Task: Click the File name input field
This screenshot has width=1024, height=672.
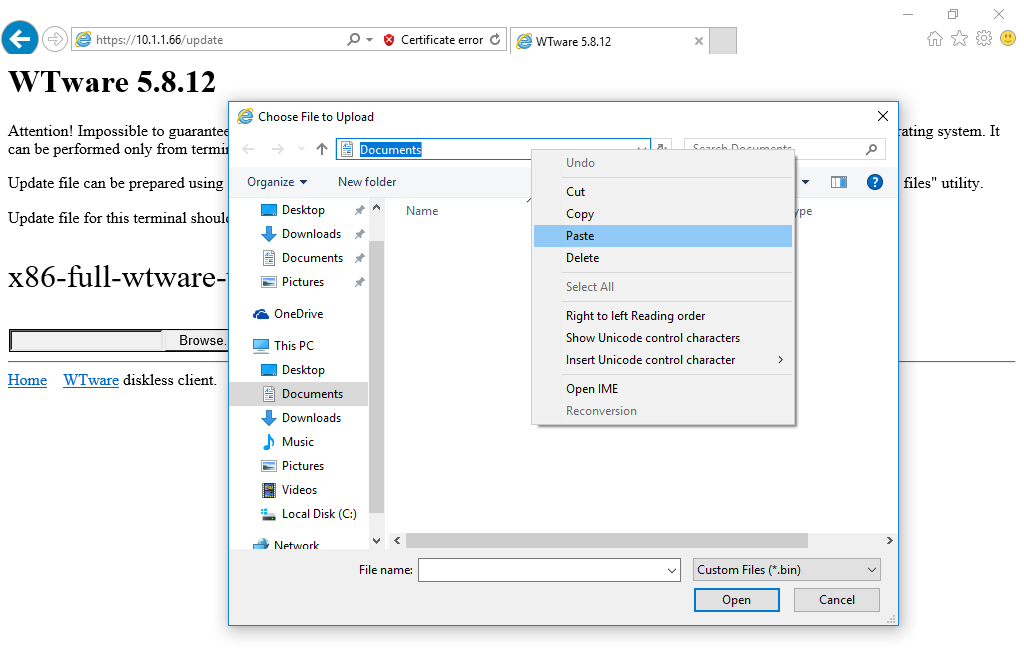Action: [548, 568]
